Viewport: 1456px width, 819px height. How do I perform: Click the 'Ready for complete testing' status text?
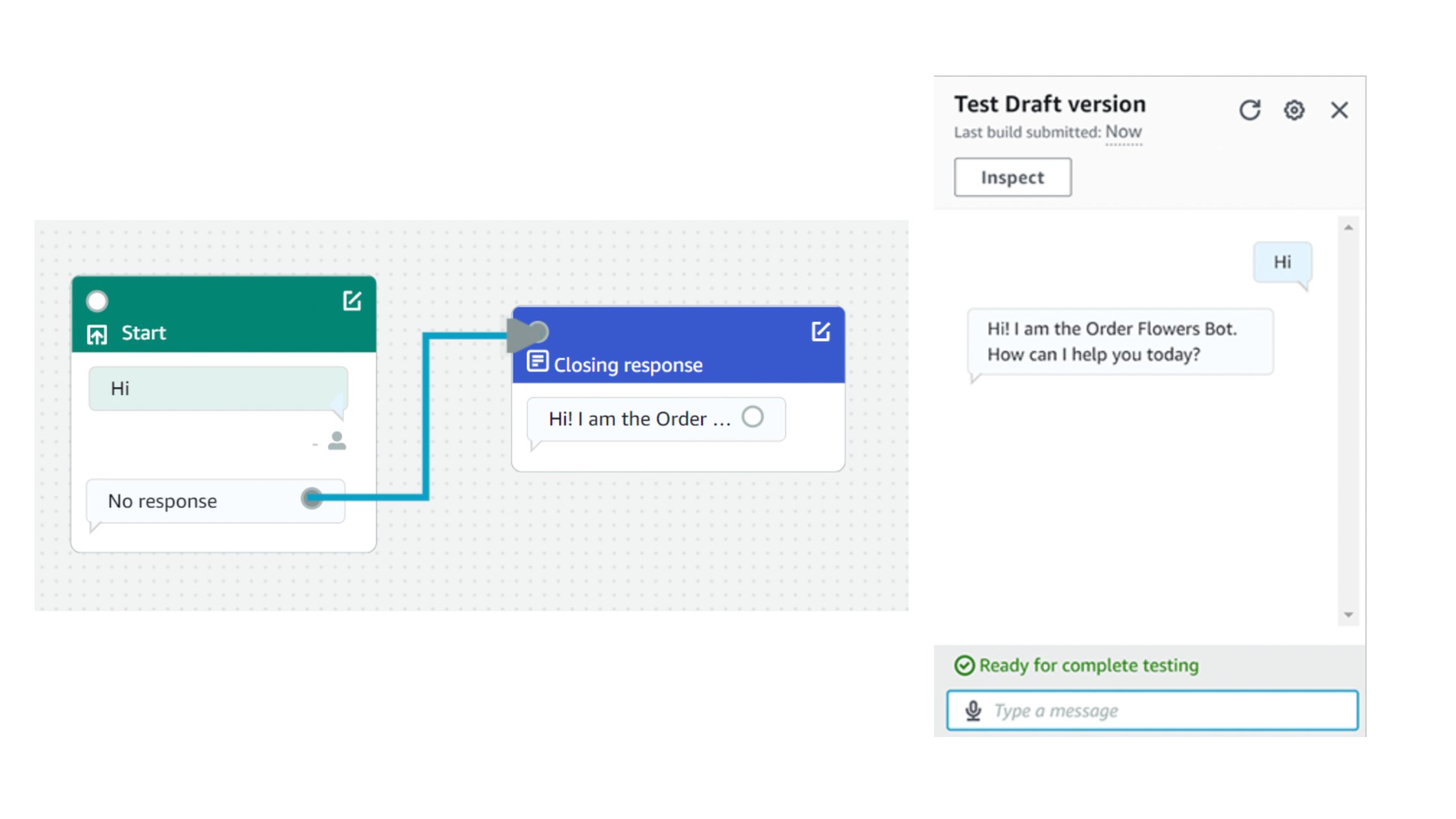1089,666
